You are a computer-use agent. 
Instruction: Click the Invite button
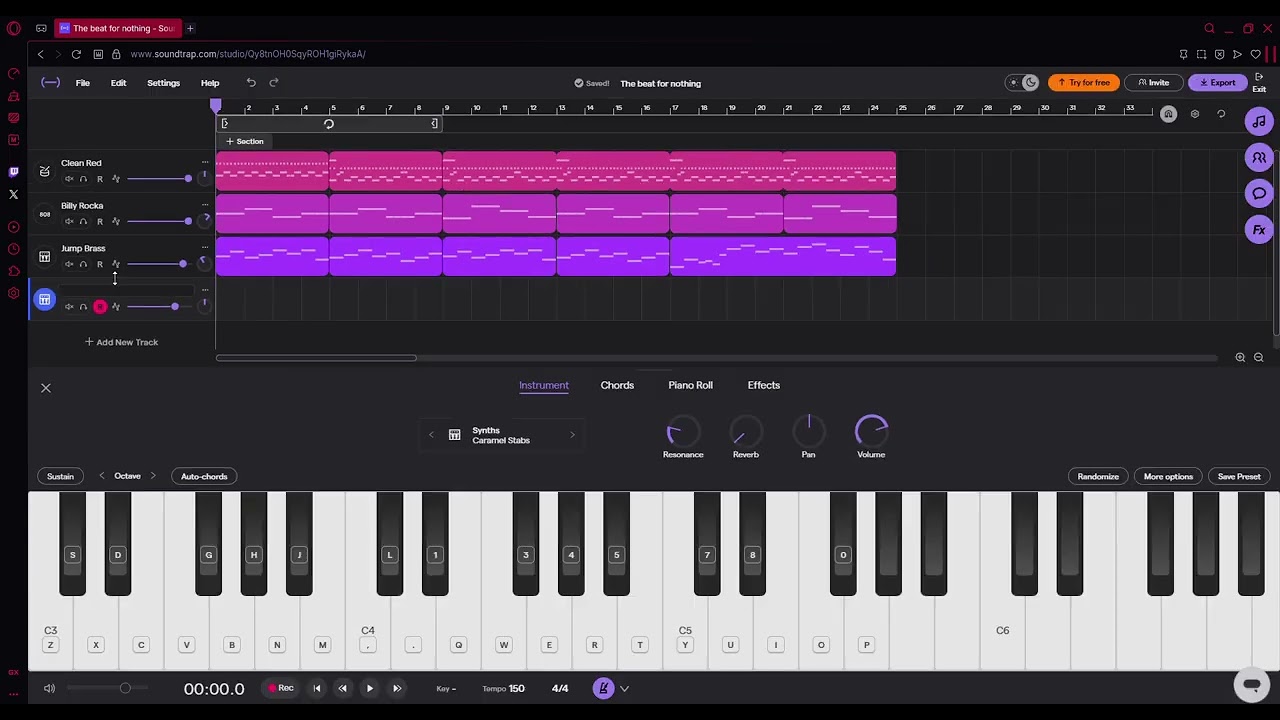(1153, 83)
